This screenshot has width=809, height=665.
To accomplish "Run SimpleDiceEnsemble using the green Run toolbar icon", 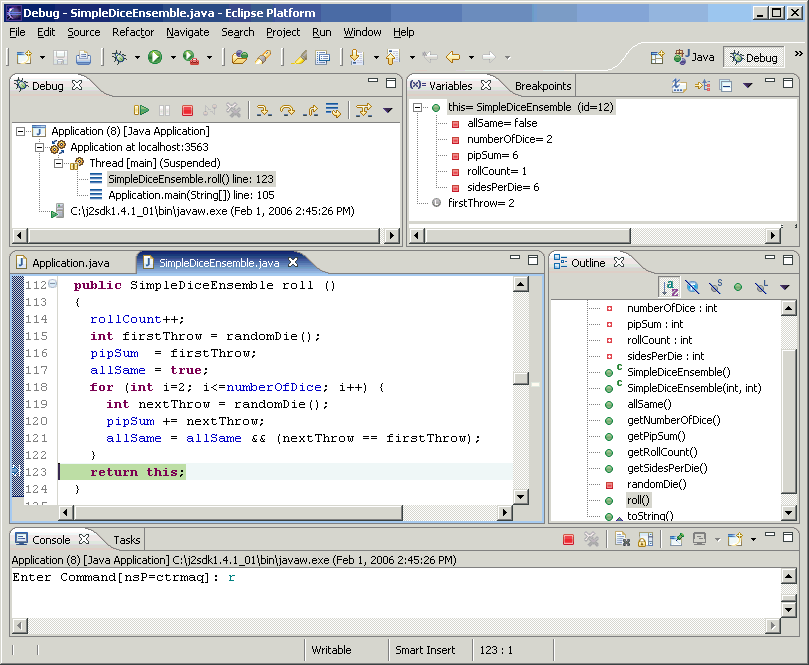I will coord(156,56).
